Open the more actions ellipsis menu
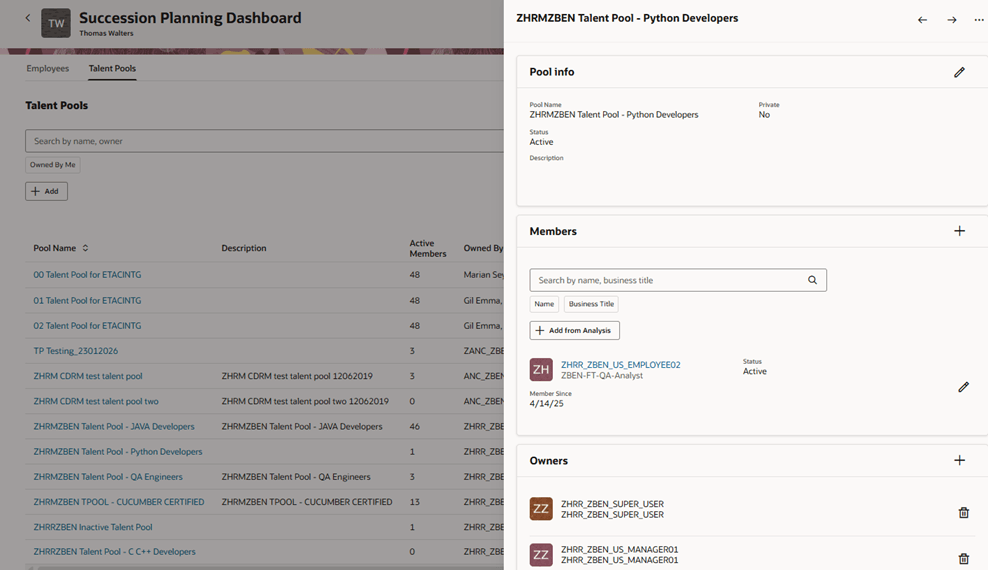988x570 pixels. (x=979, y=20)
